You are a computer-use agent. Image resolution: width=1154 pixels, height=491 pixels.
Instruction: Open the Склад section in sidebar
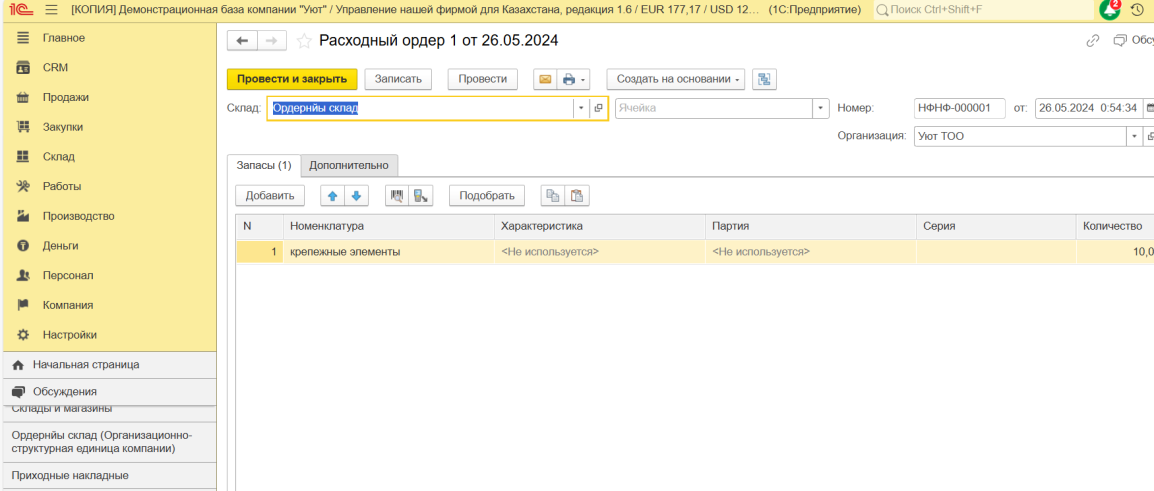pyautogui.click(x=58, y=157)
